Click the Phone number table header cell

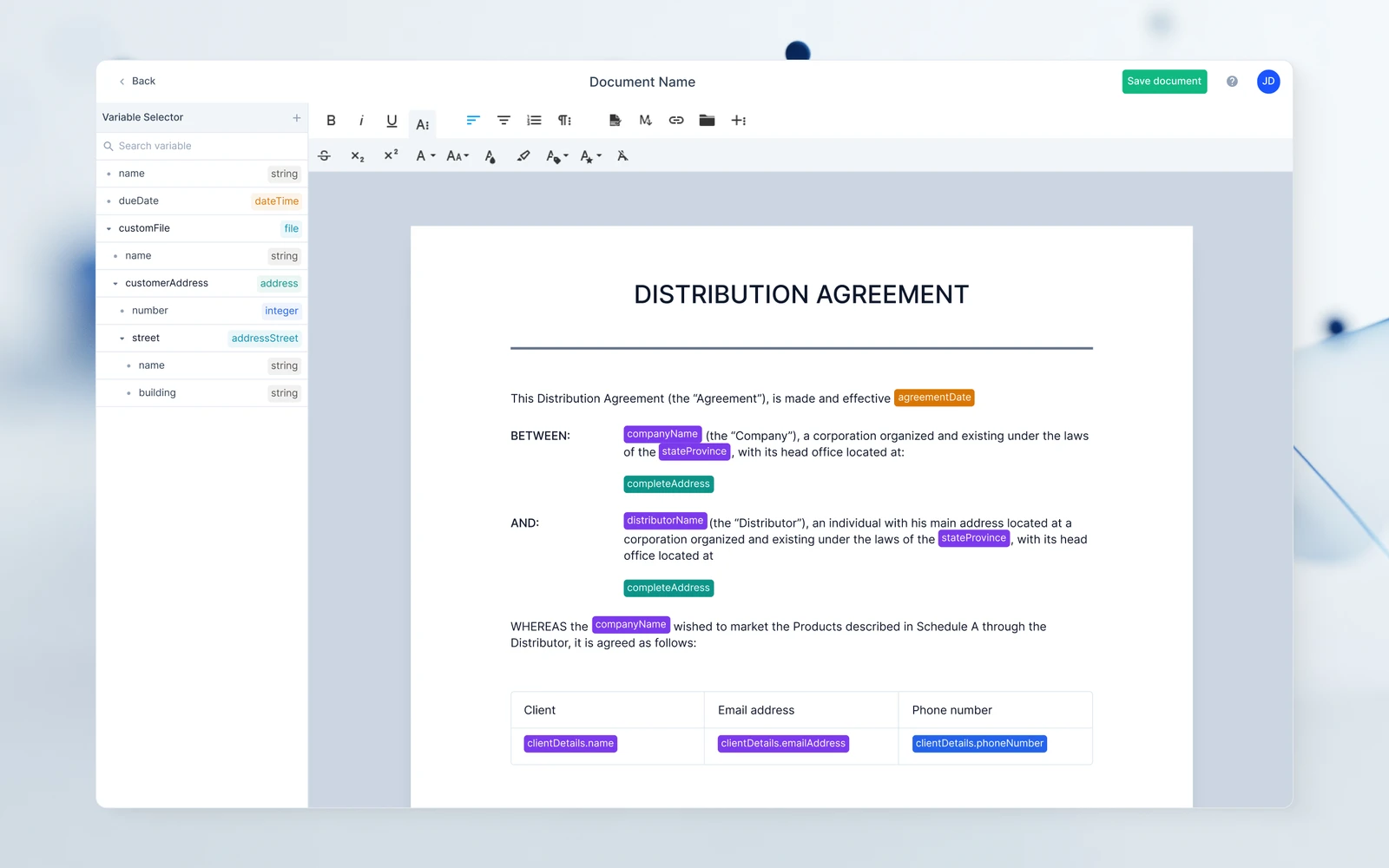[x=995, y=710]
